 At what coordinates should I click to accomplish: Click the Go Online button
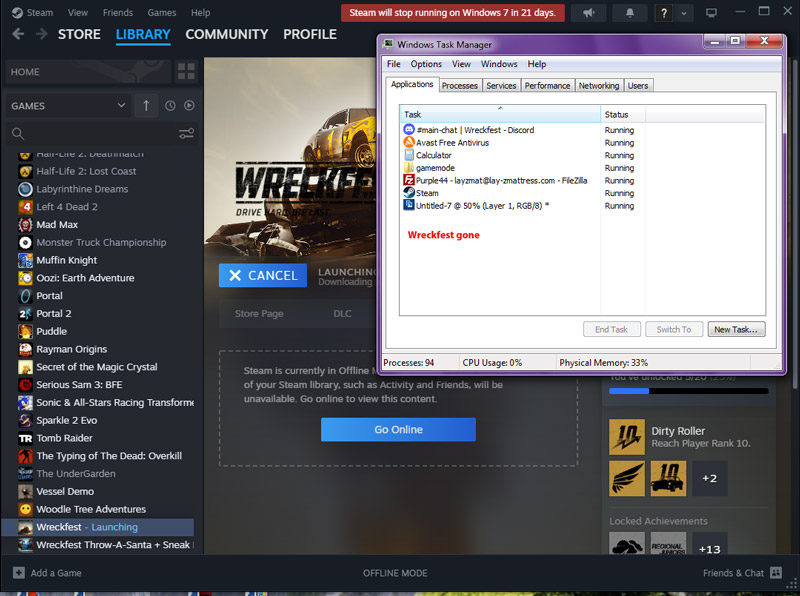398,430
